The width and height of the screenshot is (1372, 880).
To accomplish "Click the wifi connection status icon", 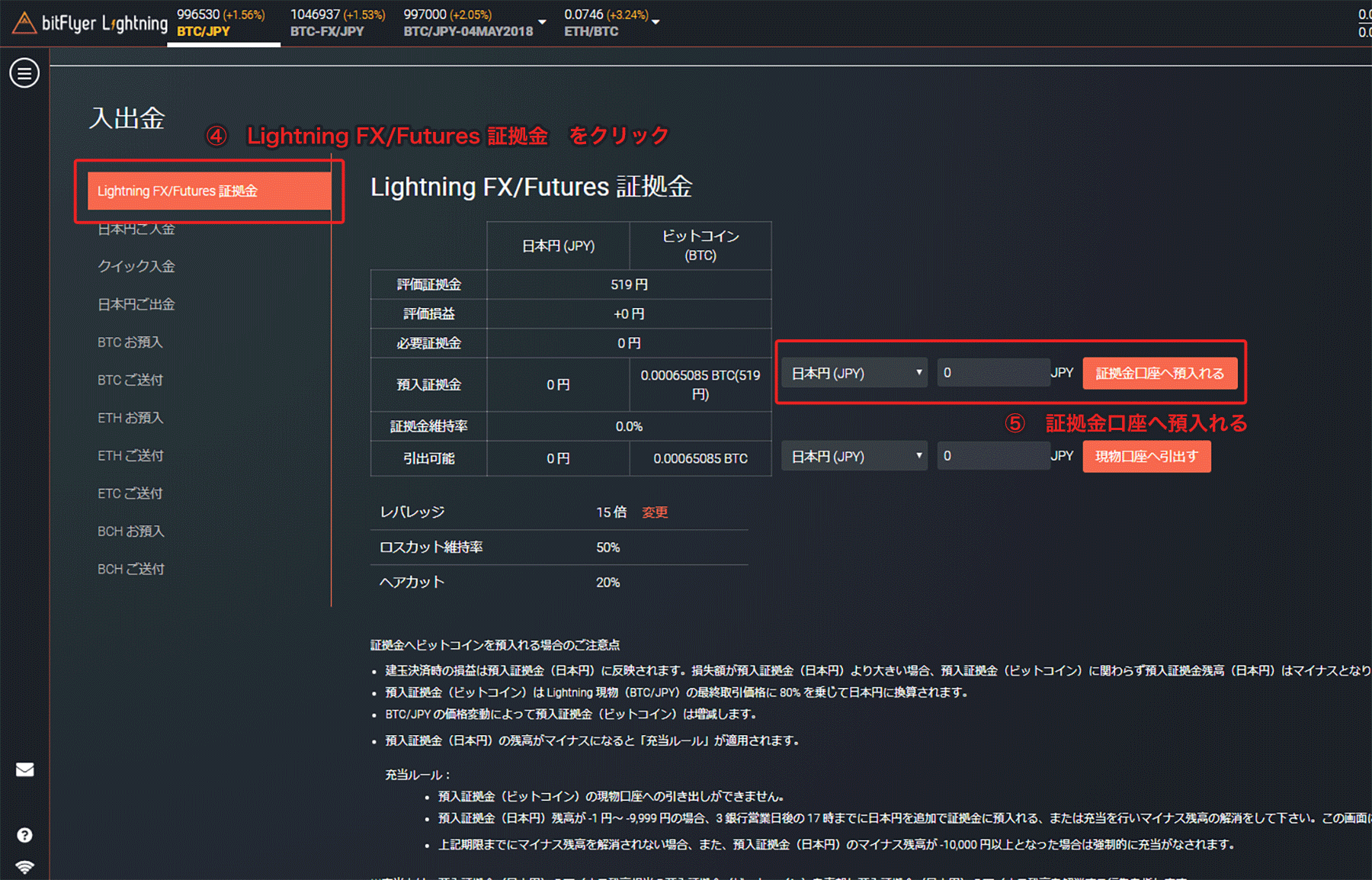I will click(x=24, y=867).
